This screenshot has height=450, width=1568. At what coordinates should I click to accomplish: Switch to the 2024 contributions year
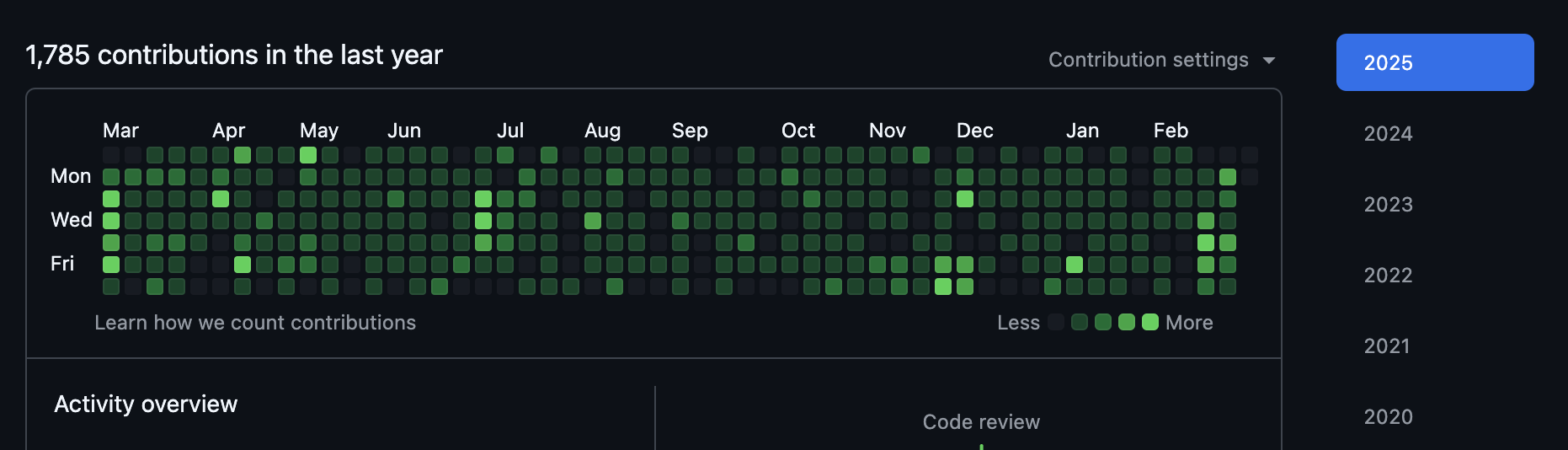point(1388,133)
